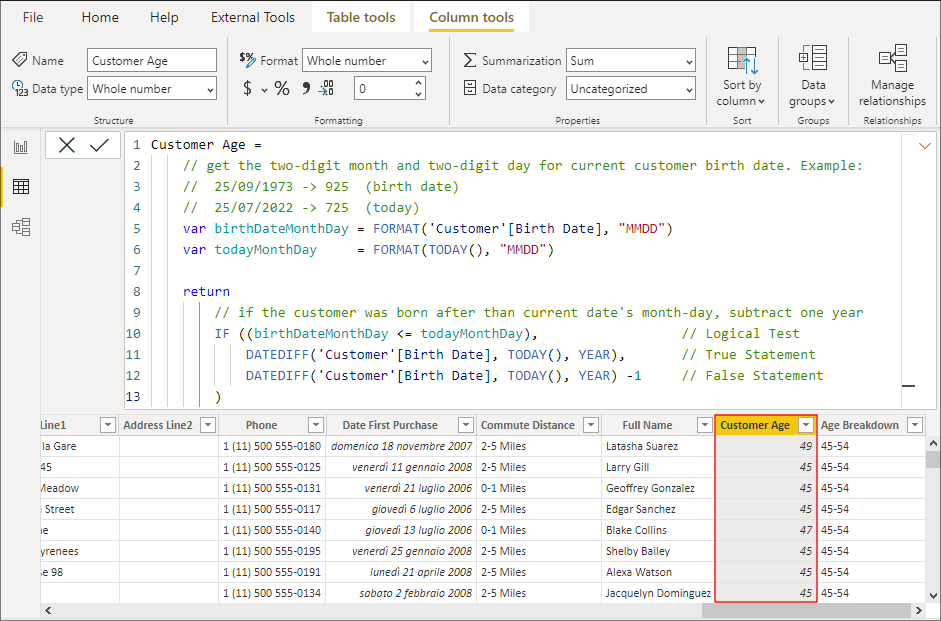Screen dimensions: 941x621
Task: Click the return keyword in formula
Action: (x=206, y=292)
